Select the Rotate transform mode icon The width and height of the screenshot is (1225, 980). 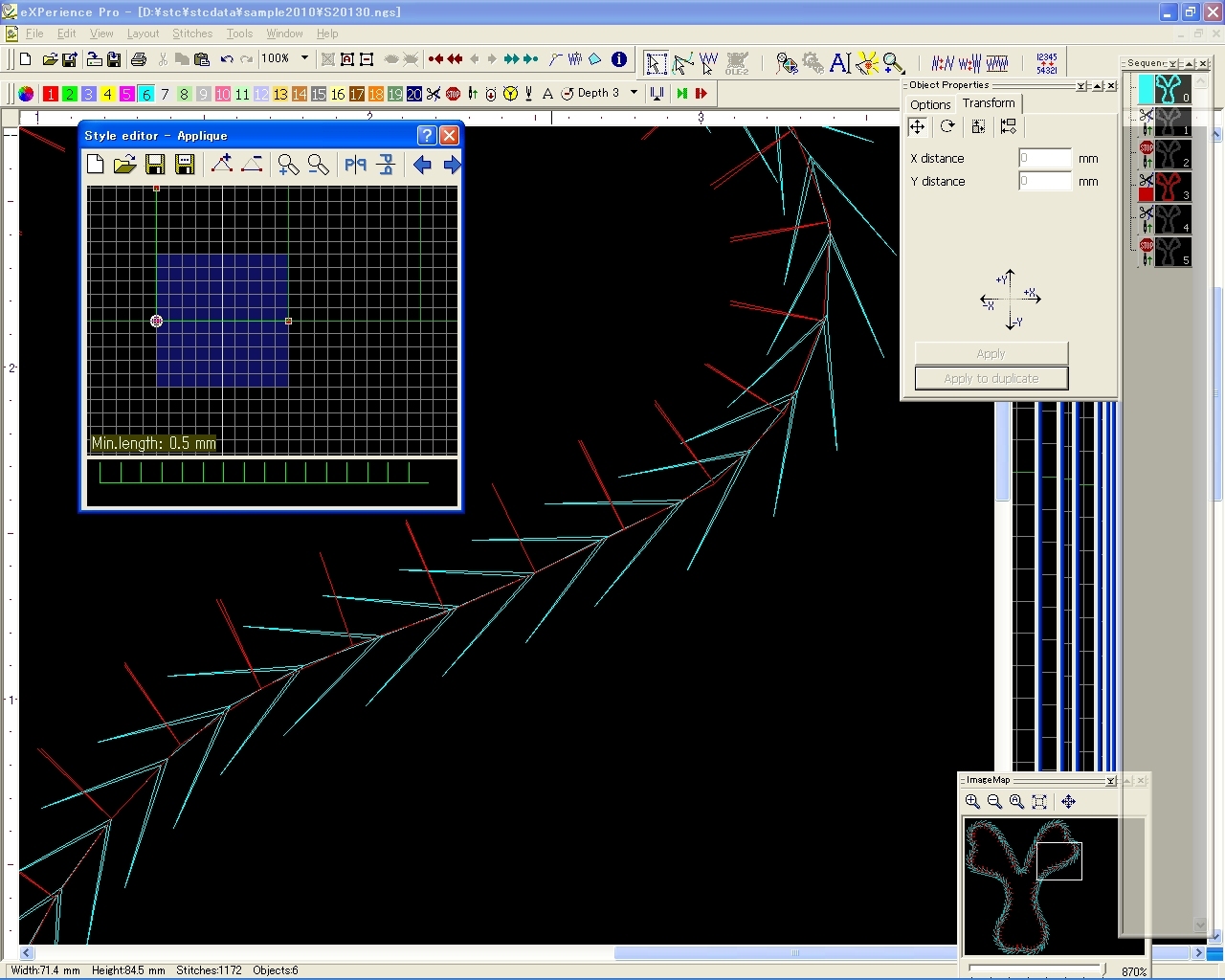pyautogui.click(x=947, y=127)
